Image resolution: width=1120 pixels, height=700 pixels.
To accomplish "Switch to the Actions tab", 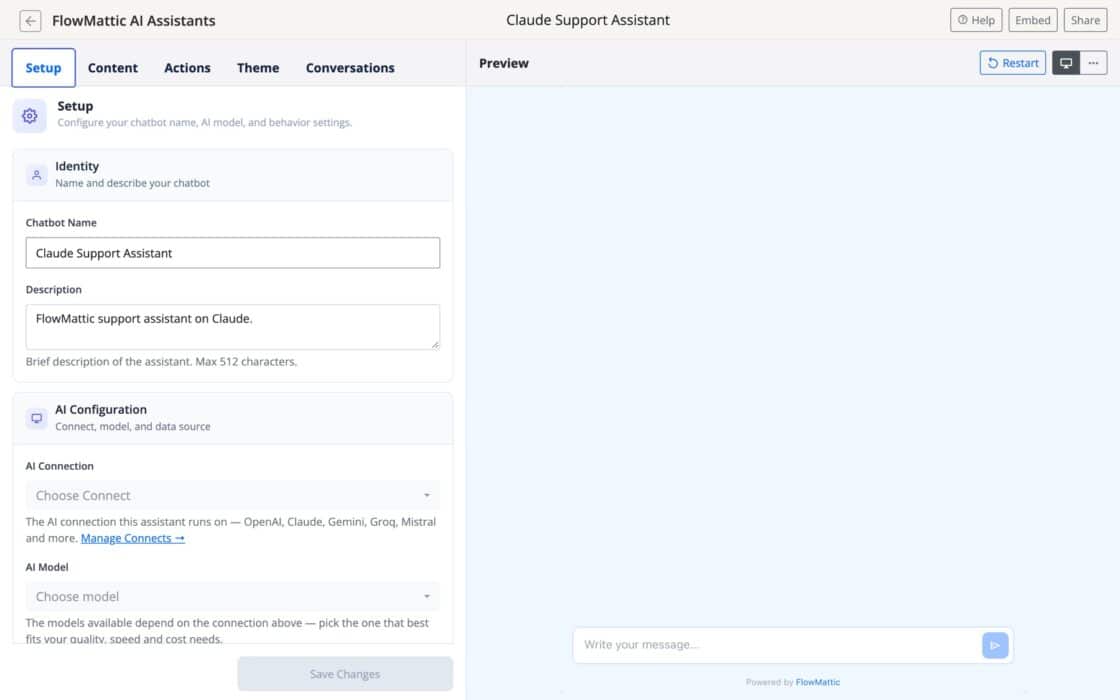I will [x=187, y=68].
